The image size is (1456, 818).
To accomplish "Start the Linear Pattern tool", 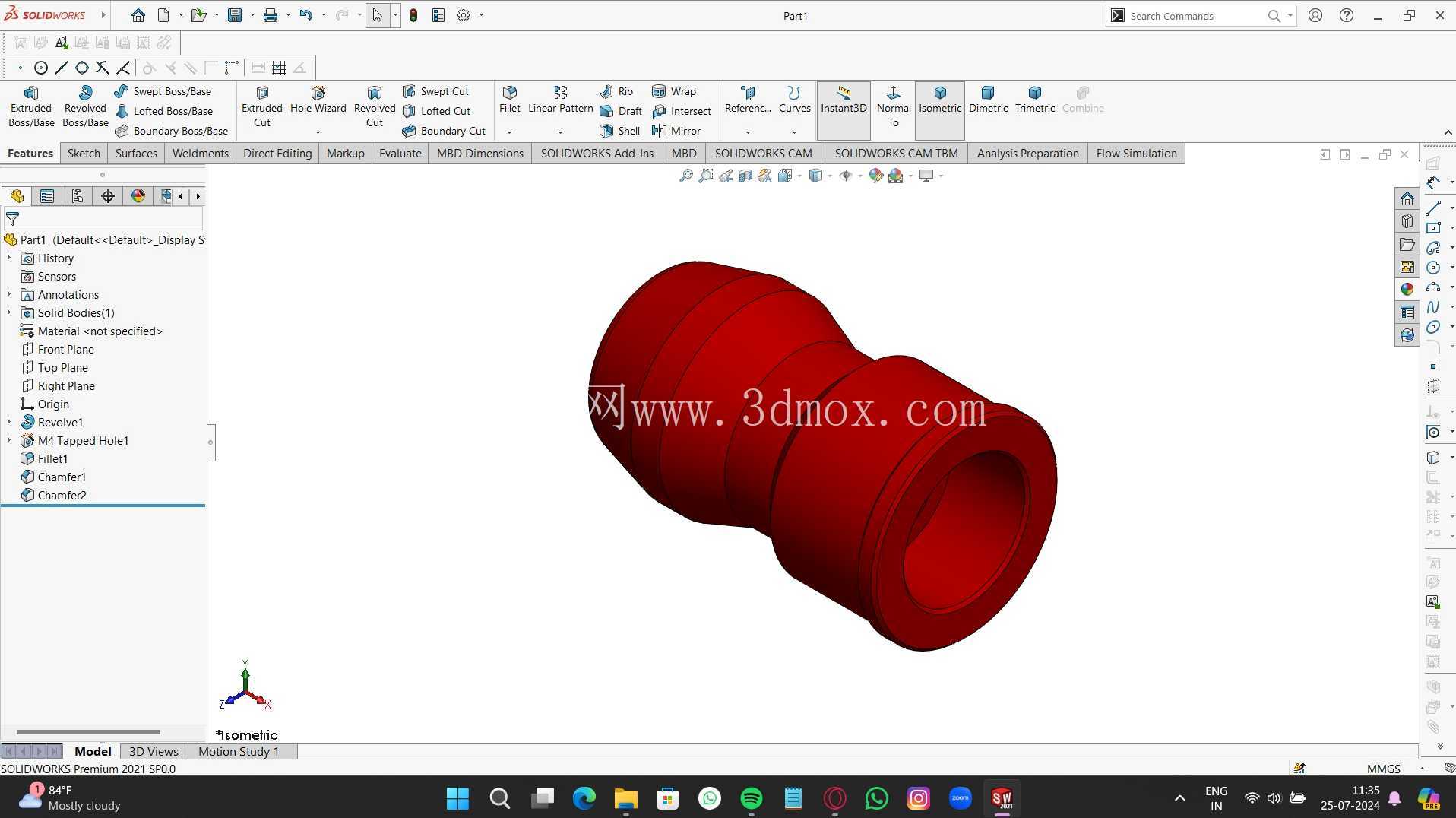I will pyautogui.click(x=561, y=100).
